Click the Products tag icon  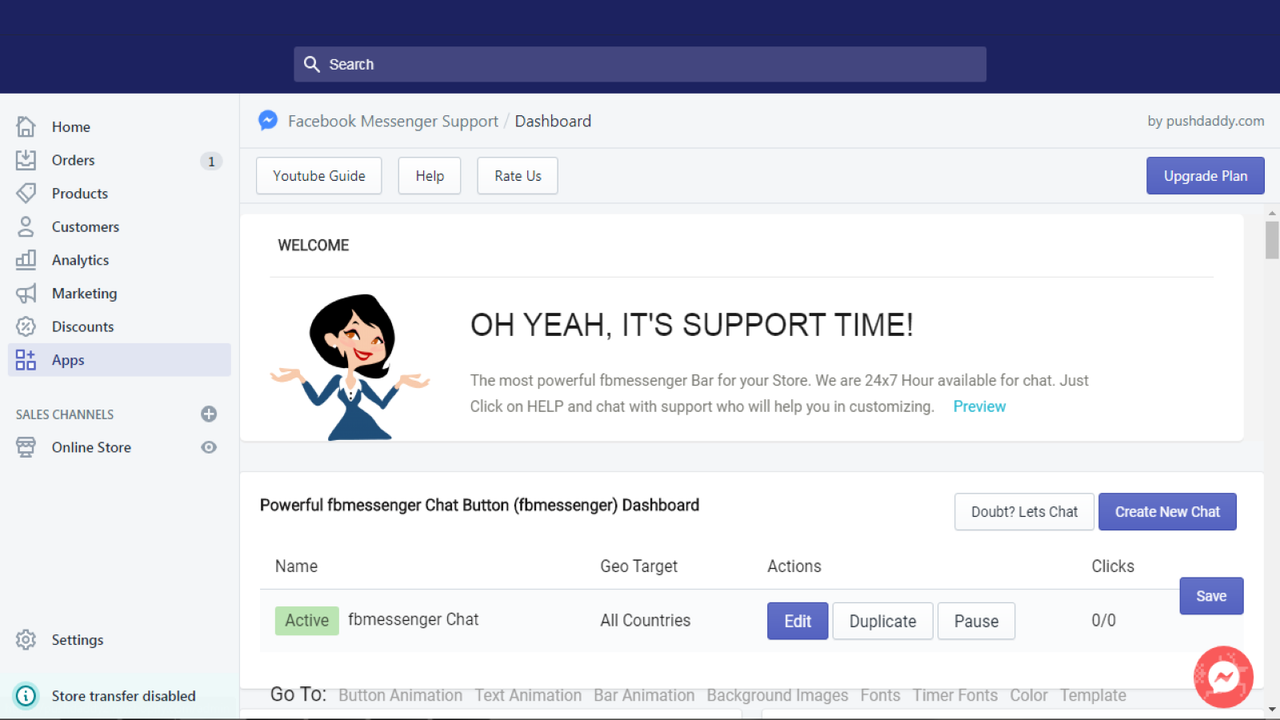pyautogui.click(x=26, y=193)
